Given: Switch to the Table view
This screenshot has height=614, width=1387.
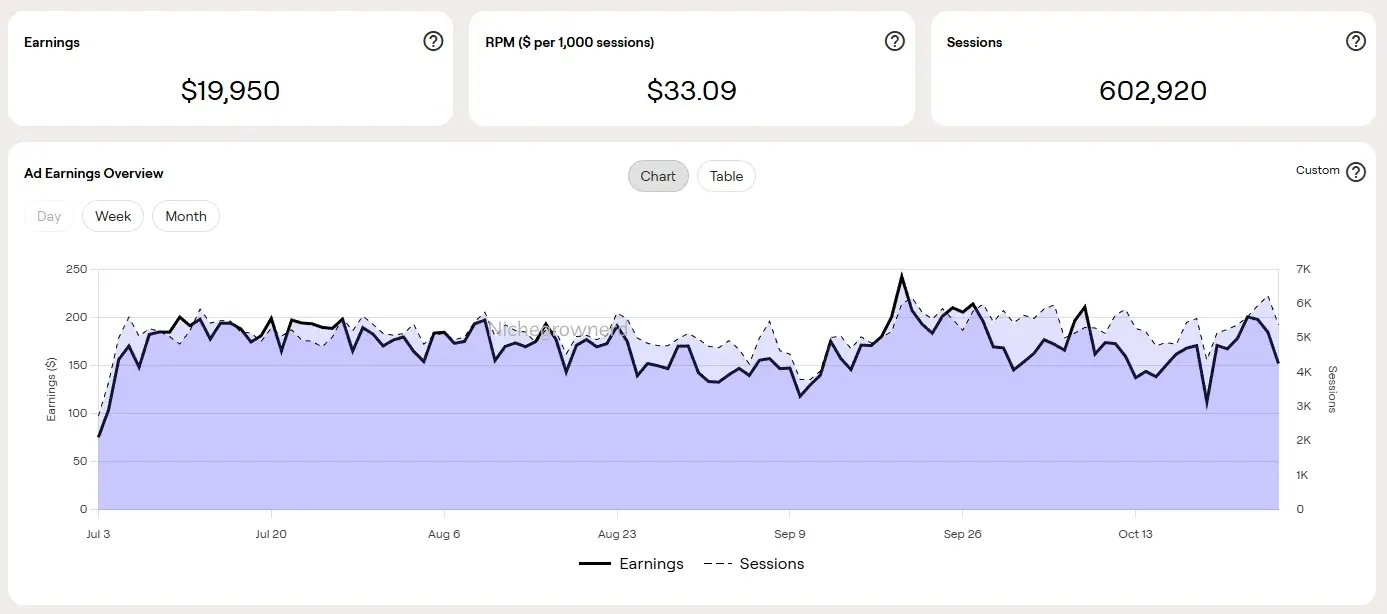Looking at the screenshot, I should (726, 176).
